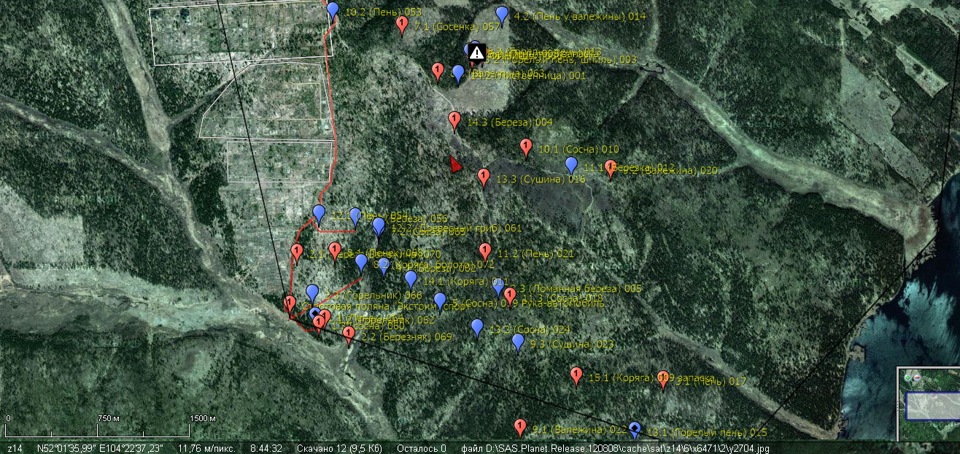This screenshot has width=960, height=454.
Task: Click the "11,76 м/пикс." scale readout
Action: [x=206, y=448]
